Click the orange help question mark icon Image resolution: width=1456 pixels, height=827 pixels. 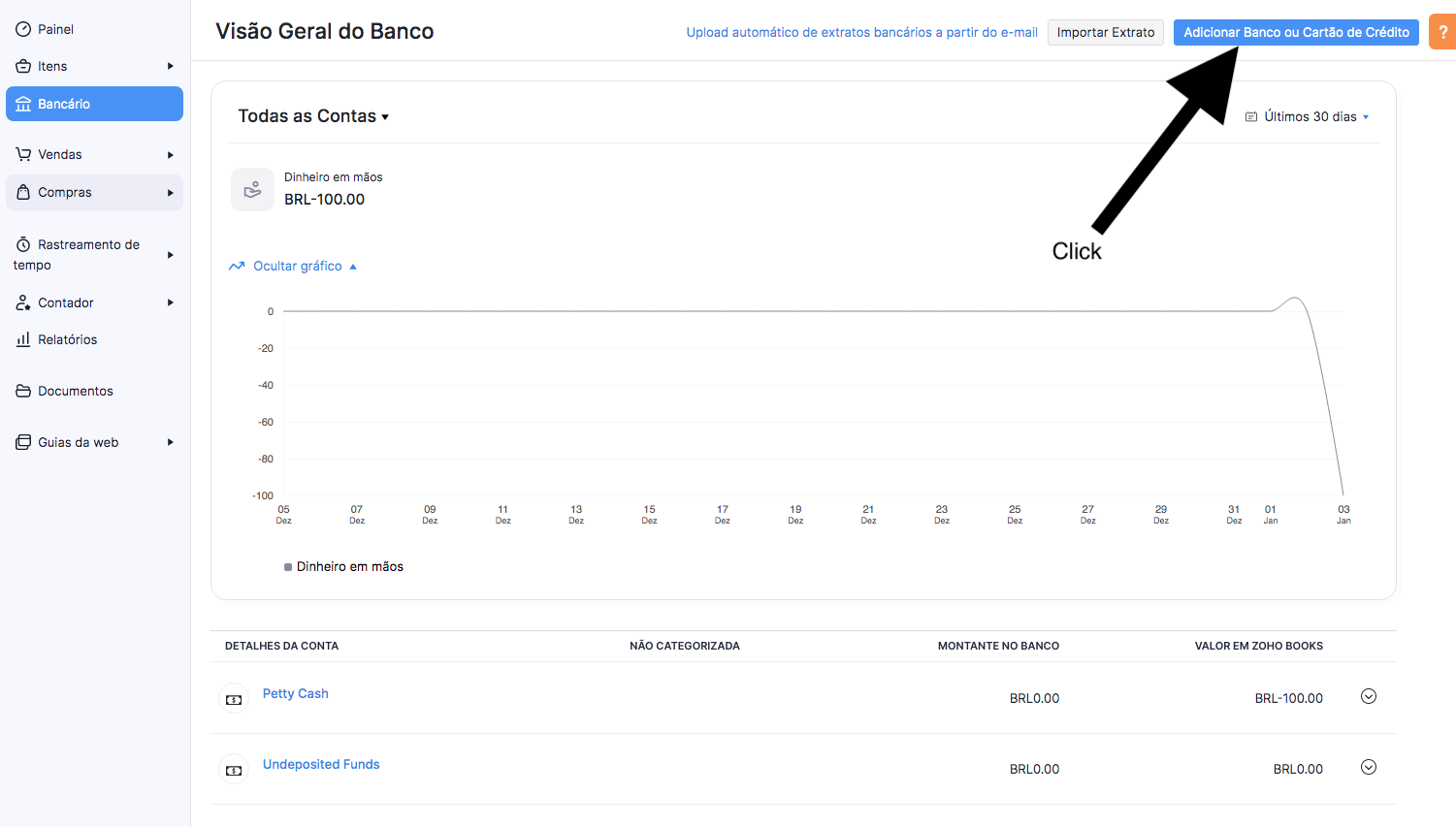1442,32
